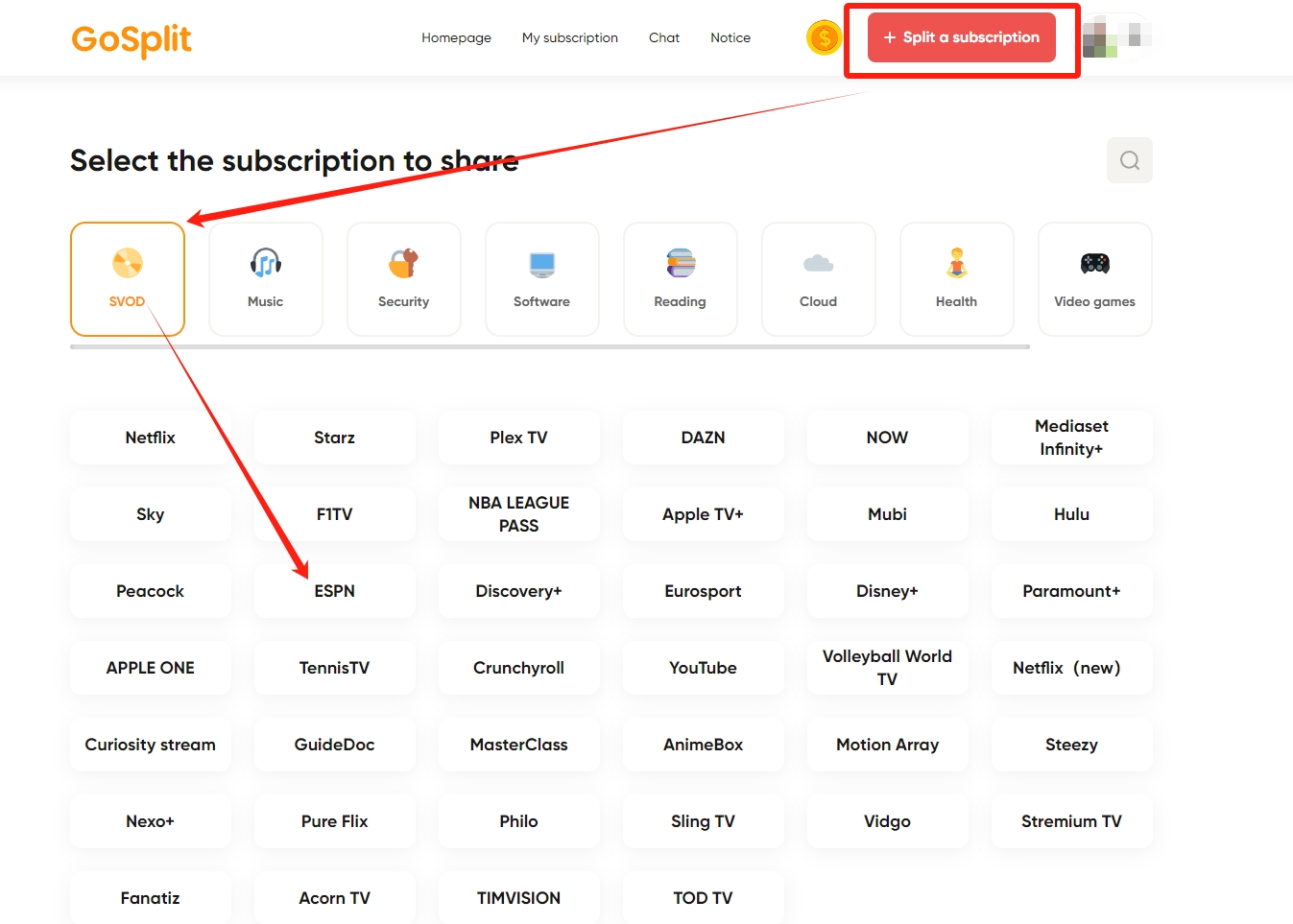1293x924 pixels.
Task: Click Split a subscription button
Action: pos(962,37)
